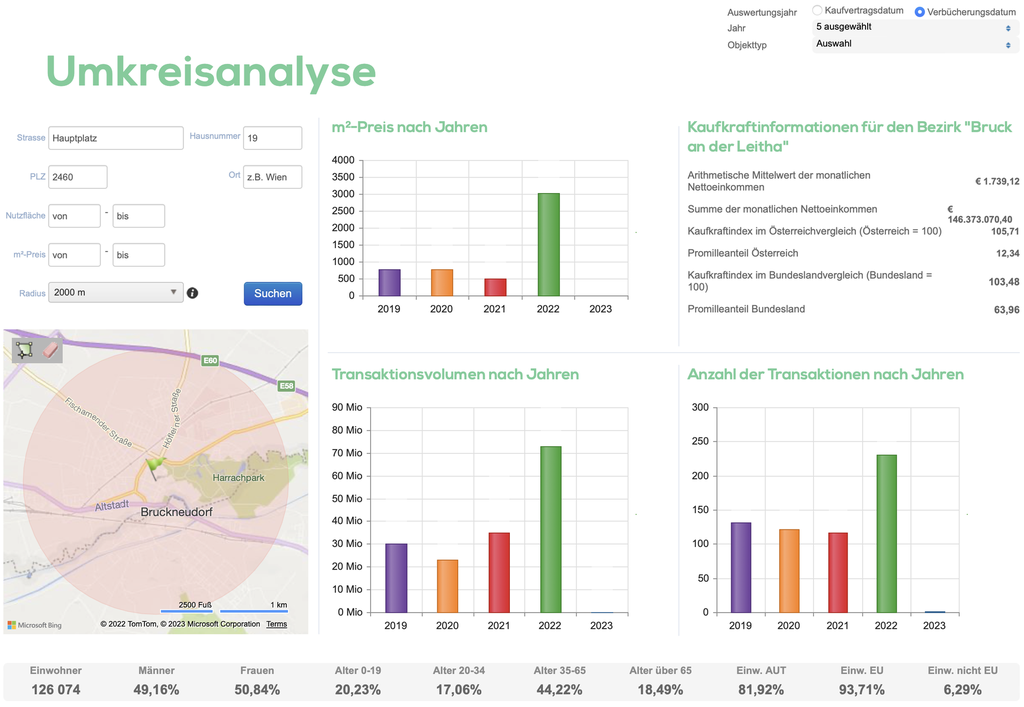Screen dimensions: 1024x707
Task: Select the polygon draw tool on map
Action: pos(24,350)
